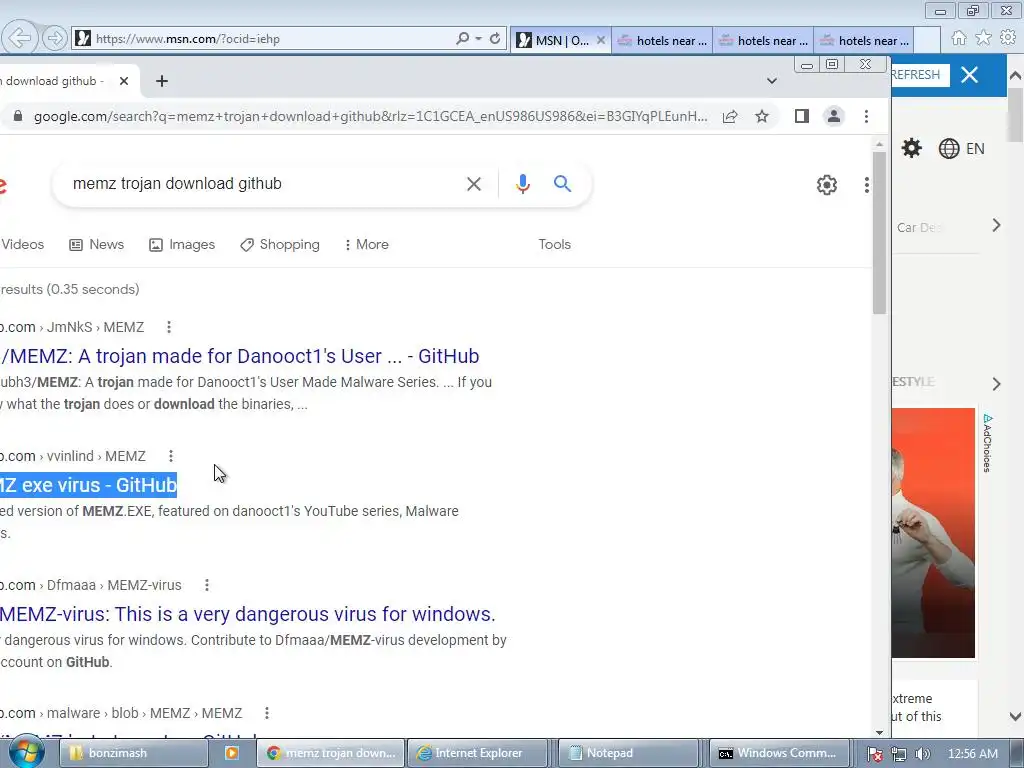Open the Chrome tab search chevron
Screen dimensions: 1024x768
coord(772,81)
